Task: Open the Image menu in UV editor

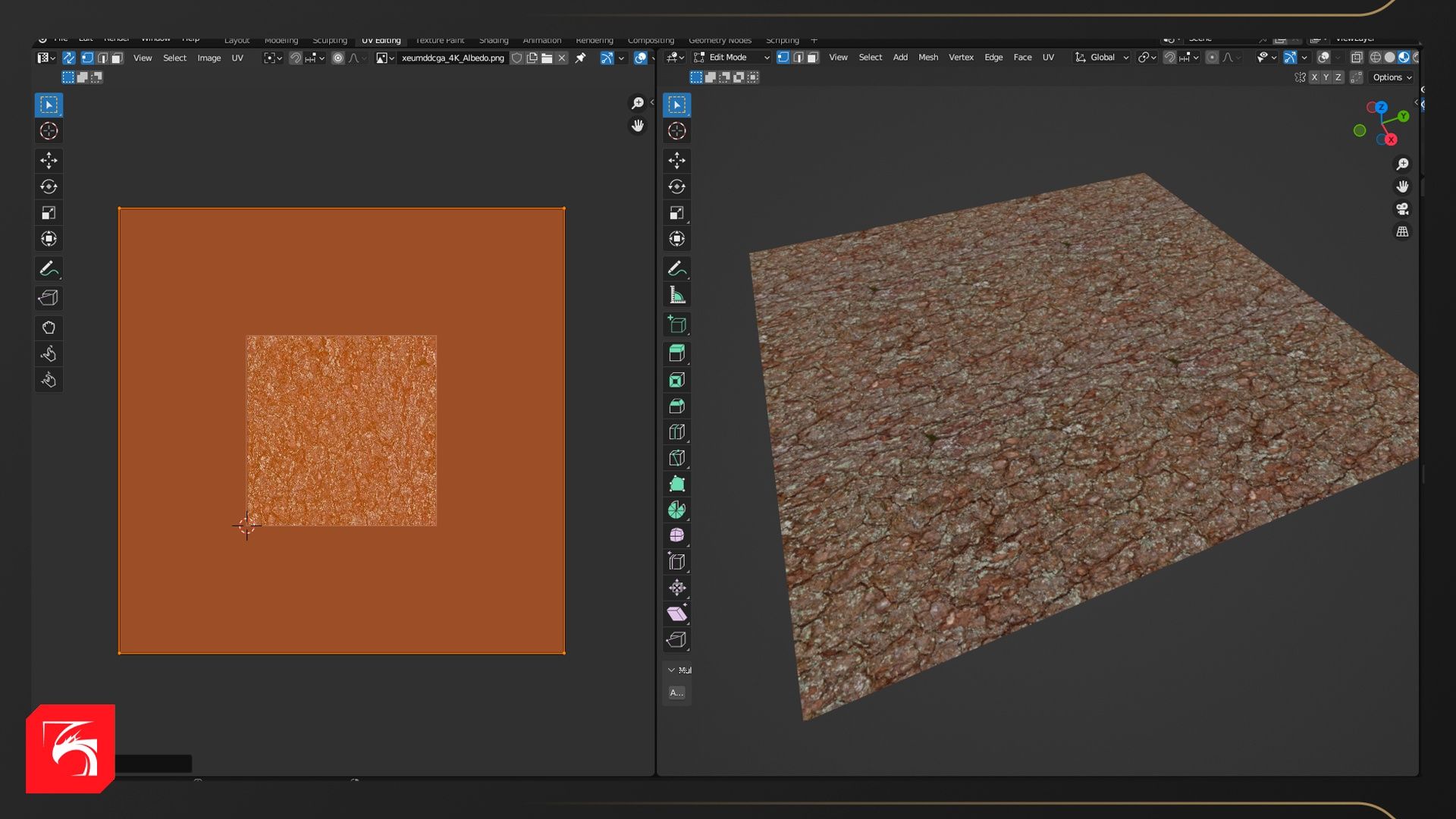Action: pyautogui.click(x=209, y=58)
